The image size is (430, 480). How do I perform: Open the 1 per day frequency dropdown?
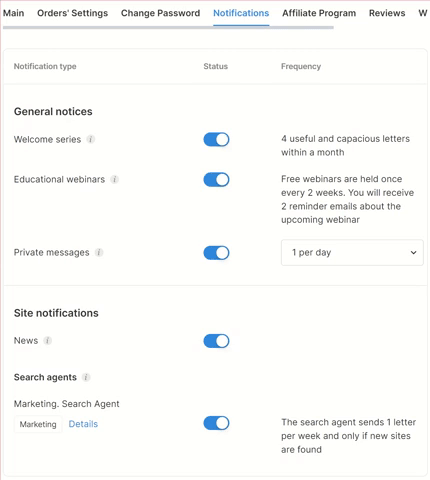click(352, 253)
